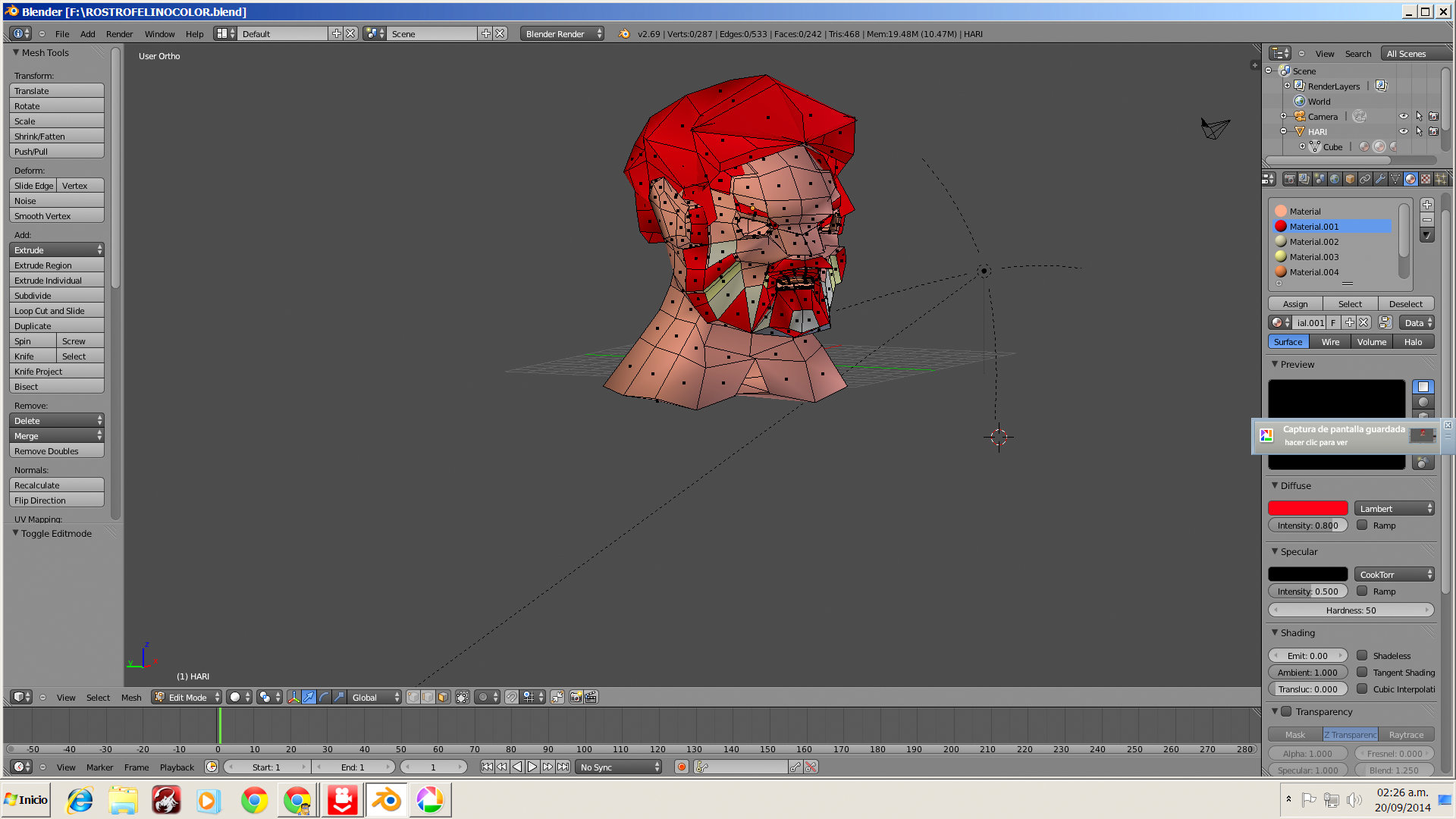Open Lambert diffuse shader dropdown

tap(1394, 508)
